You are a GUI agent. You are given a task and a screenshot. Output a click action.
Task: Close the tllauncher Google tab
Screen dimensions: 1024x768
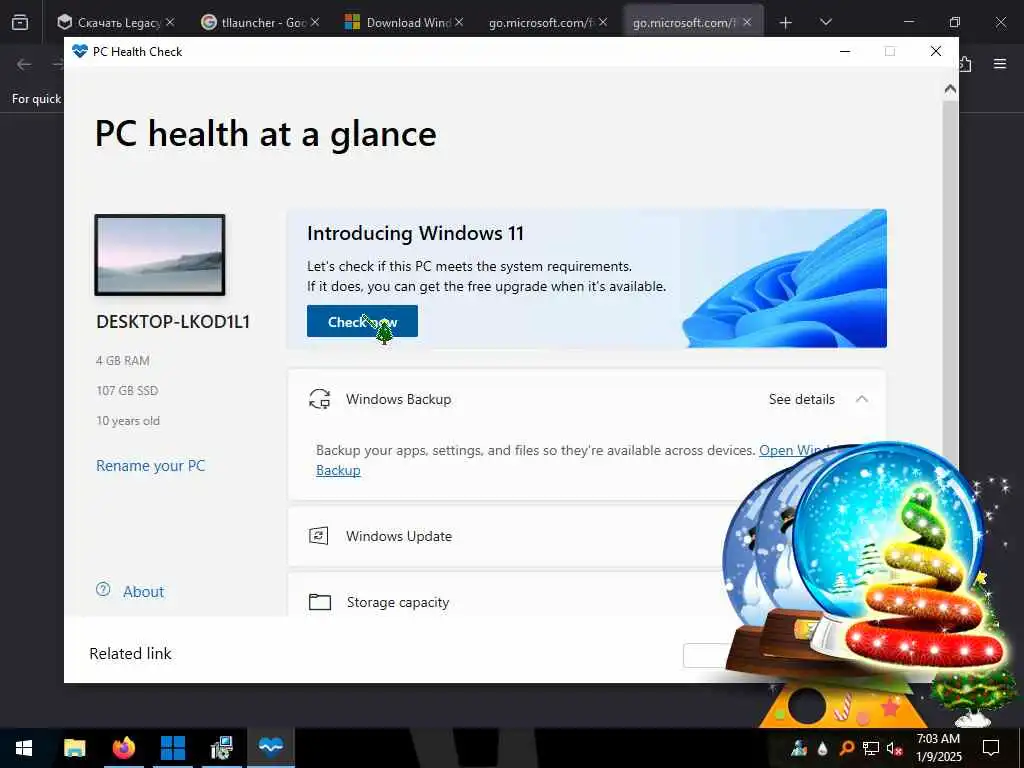pos(315,22)
